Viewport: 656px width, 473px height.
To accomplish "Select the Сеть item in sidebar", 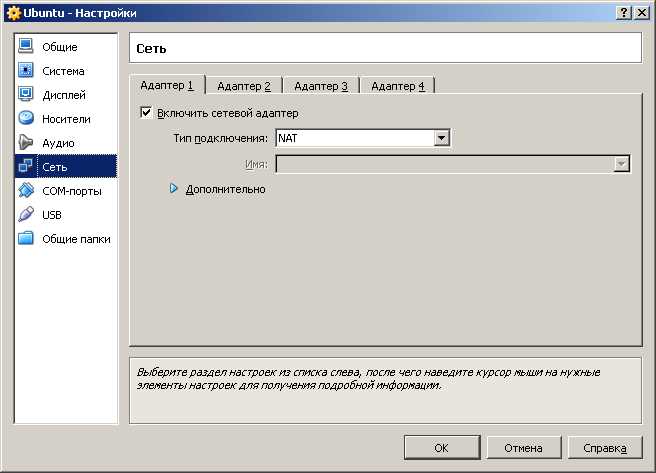I will 66,166.
